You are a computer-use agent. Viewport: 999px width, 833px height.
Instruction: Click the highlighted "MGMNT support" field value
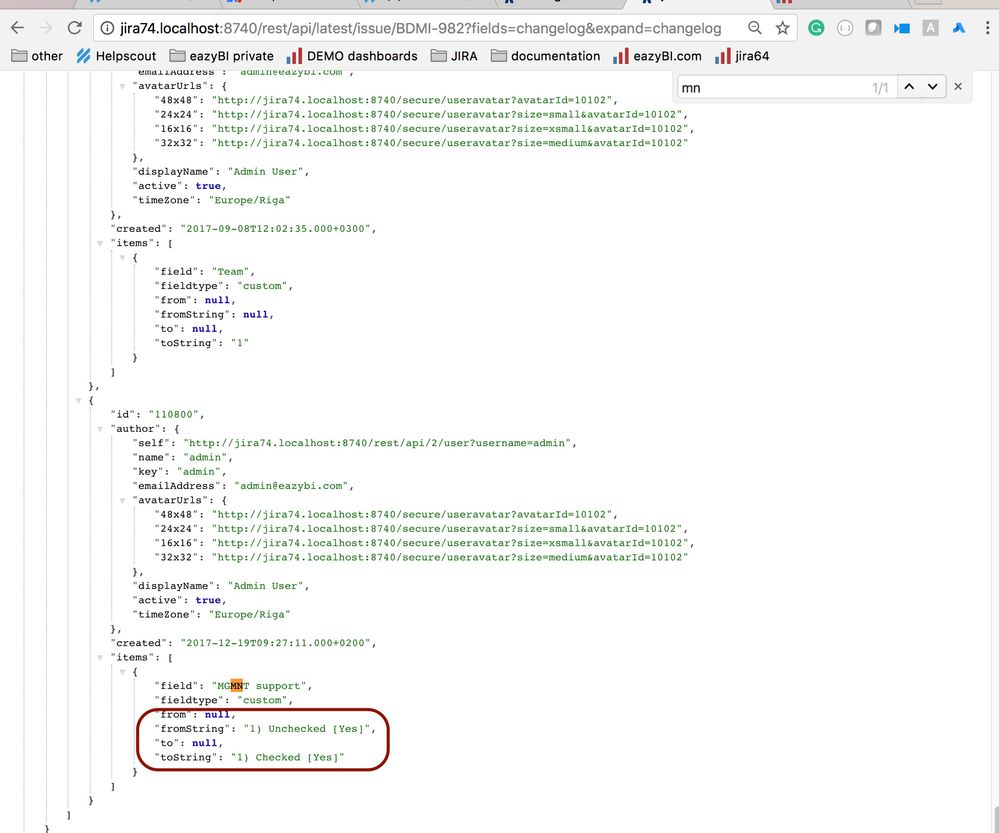click(259, 686)
